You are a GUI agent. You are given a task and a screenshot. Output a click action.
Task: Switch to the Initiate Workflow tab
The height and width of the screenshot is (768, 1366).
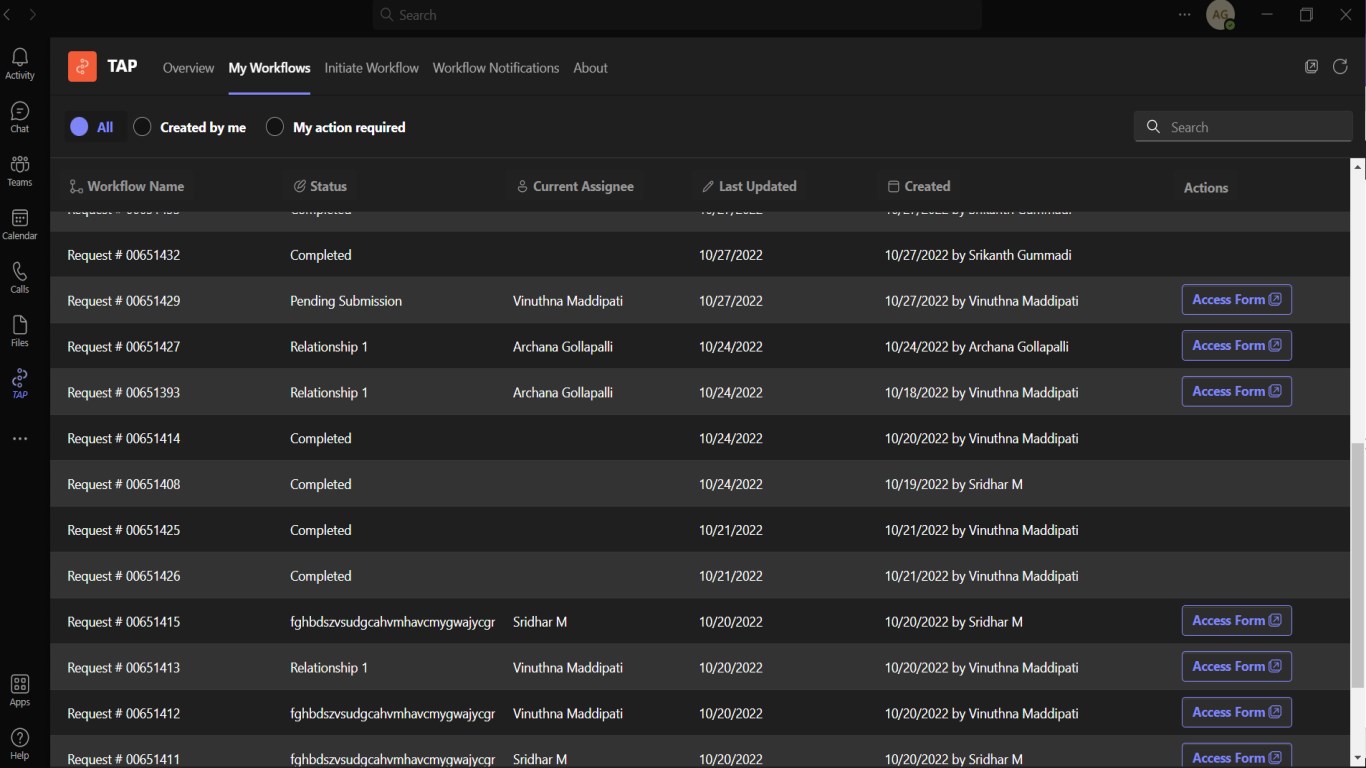coord(371,68)
